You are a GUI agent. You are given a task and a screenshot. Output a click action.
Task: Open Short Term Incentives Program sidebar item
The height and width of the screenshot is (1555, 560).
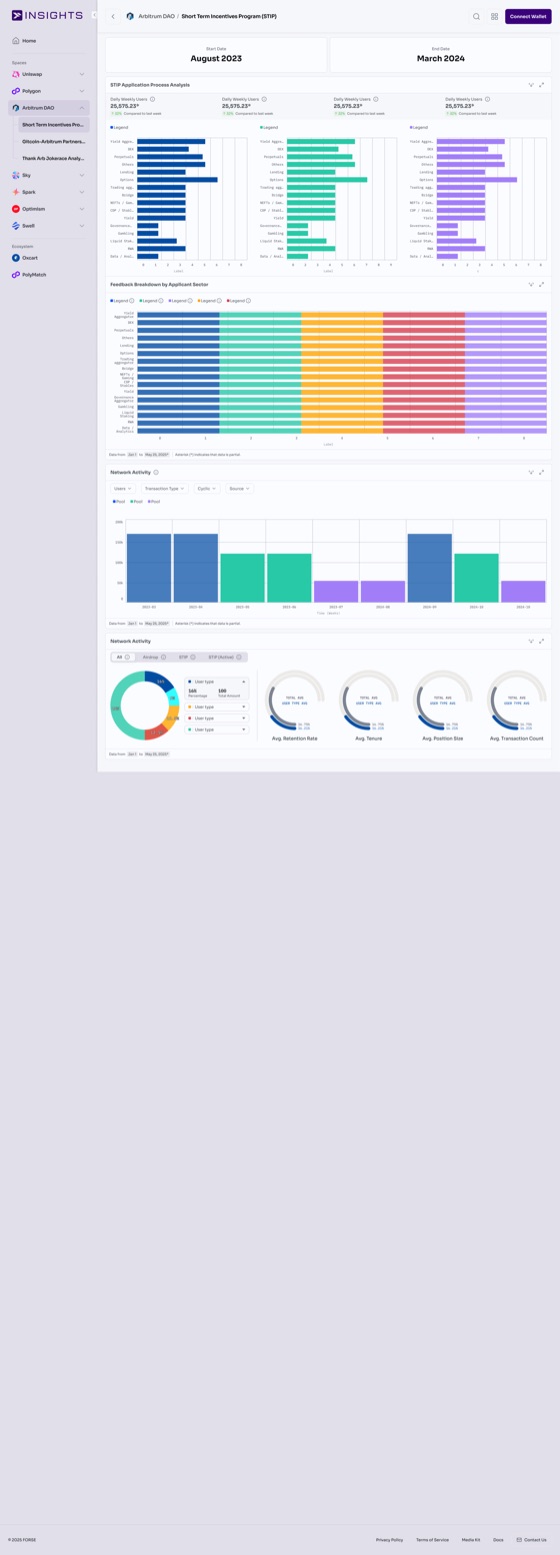pyautogui.click(x=53, y=125)
